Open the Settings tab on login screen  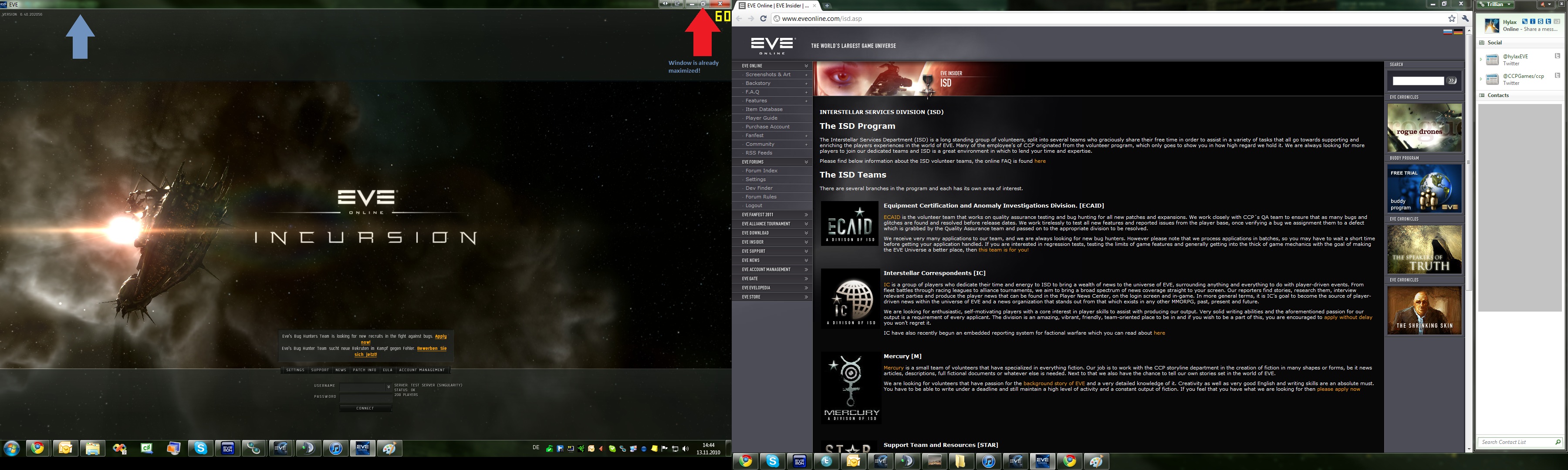click(295, 369)
